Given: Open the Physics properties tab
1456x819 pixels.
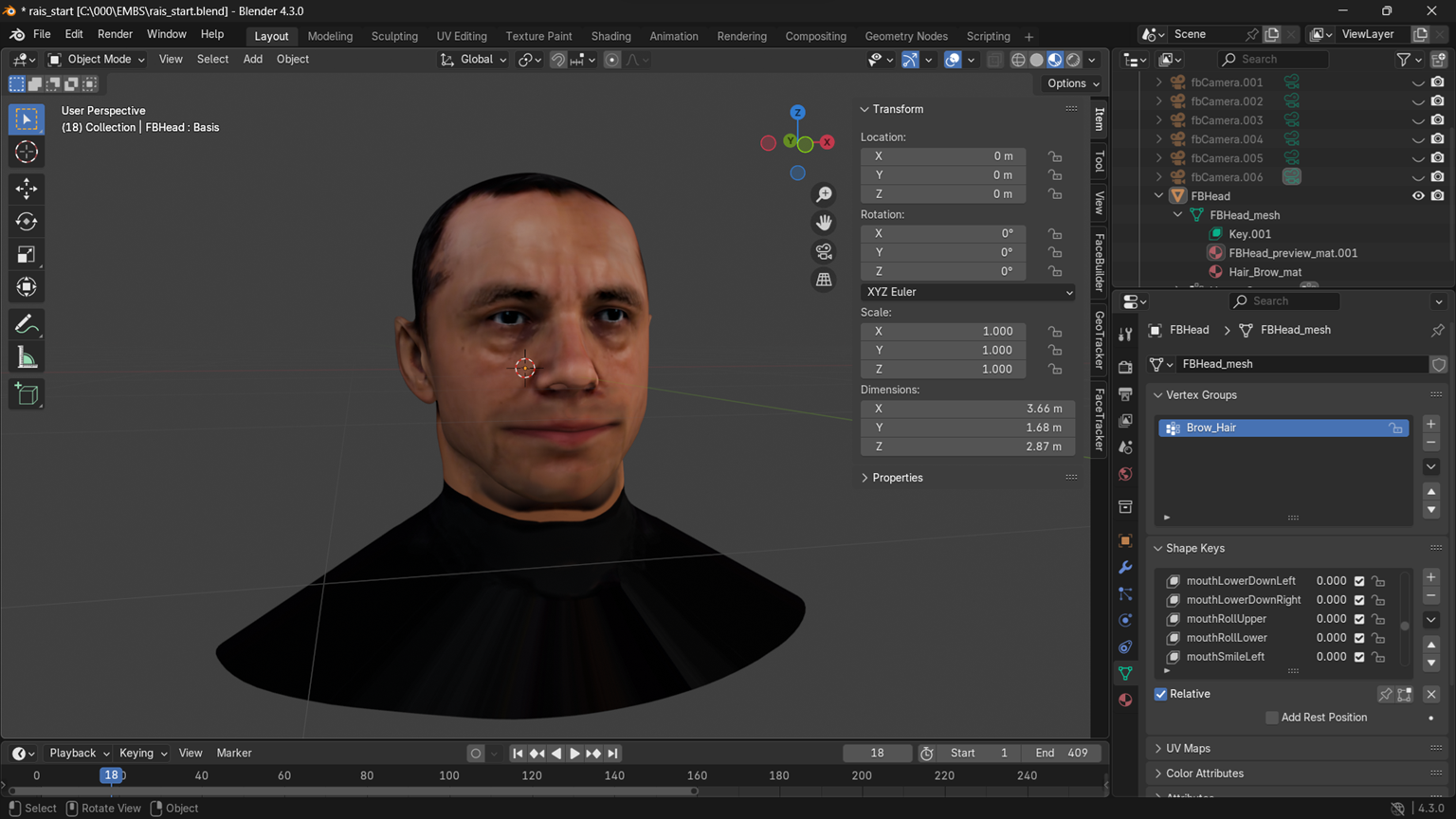Looking at the screenshot, I should point(1125,620).
